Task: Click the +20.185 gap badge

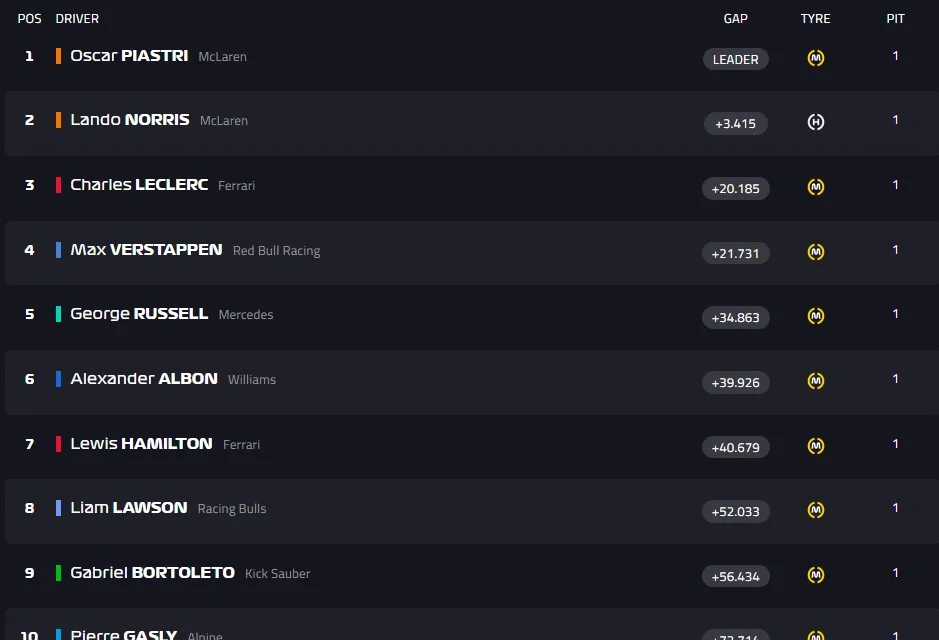Action: [736, 188]
